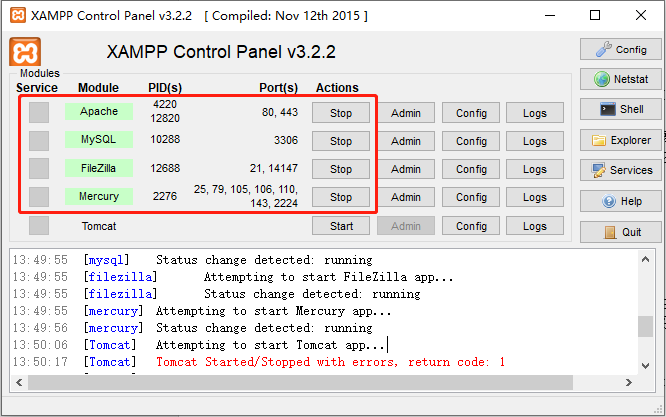The image size is (666, 417).
Task: Click the 'Attempting to start Tomcat app' log line
Action: point(270,345)
